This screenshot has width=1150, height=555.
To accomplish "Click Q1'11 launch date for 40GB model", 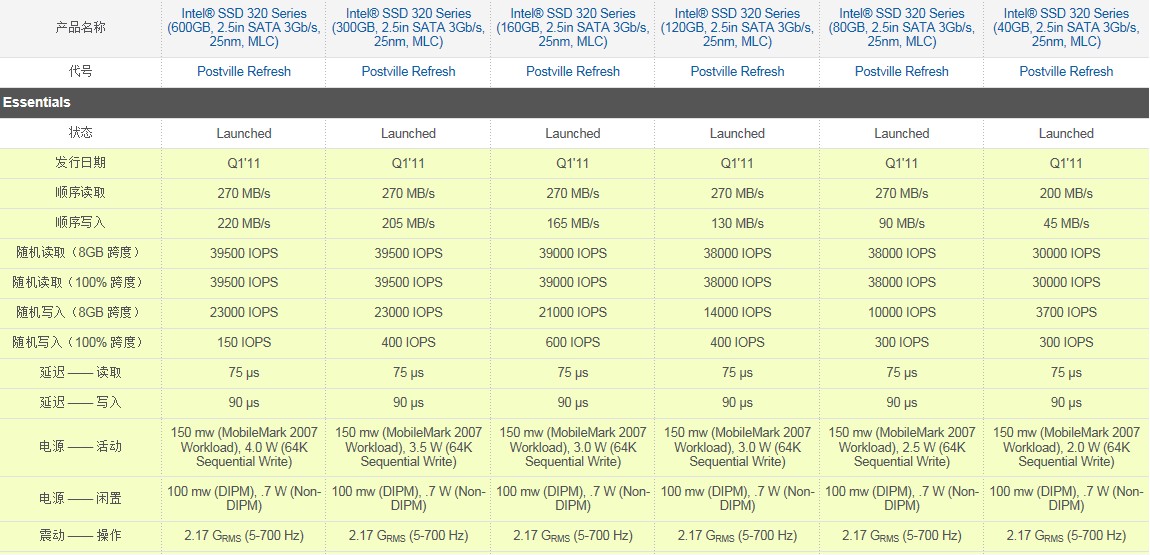I will tap(1066, 163).
